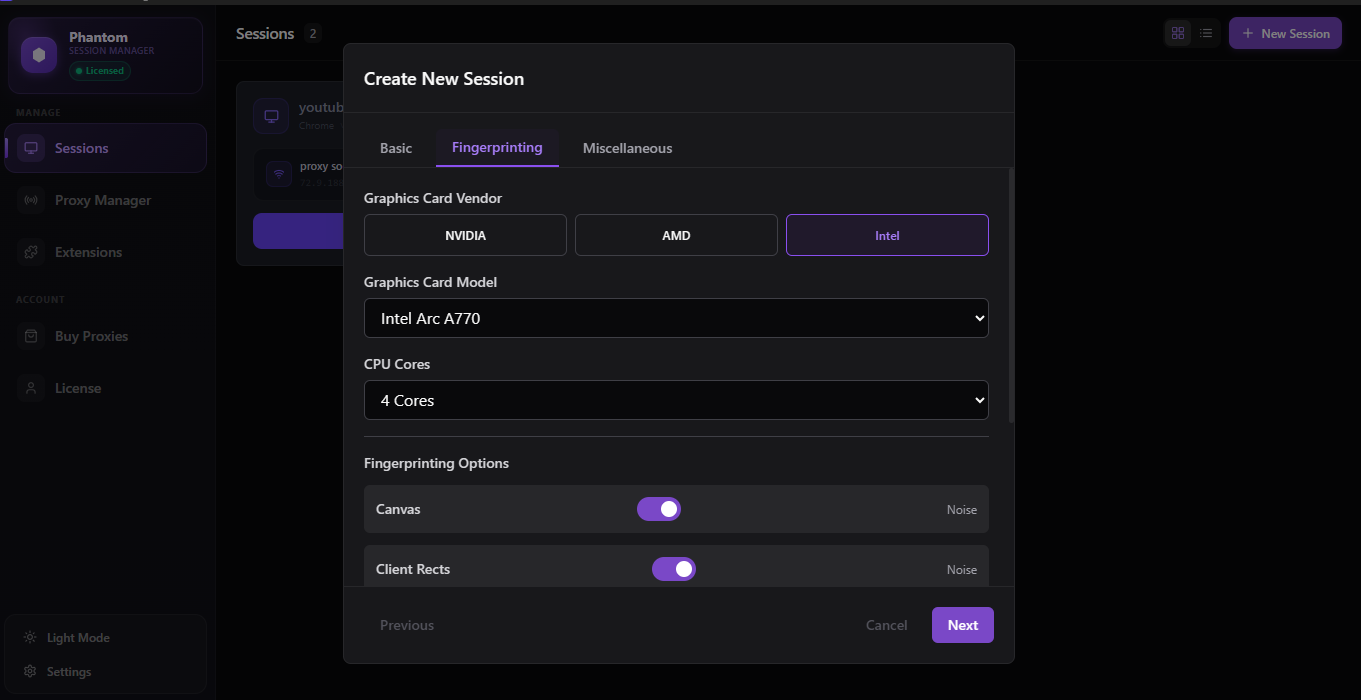Viewport: 1361px width, 700px height.
Task: Click the Noise label in Client Rects row
Action: 962,570
